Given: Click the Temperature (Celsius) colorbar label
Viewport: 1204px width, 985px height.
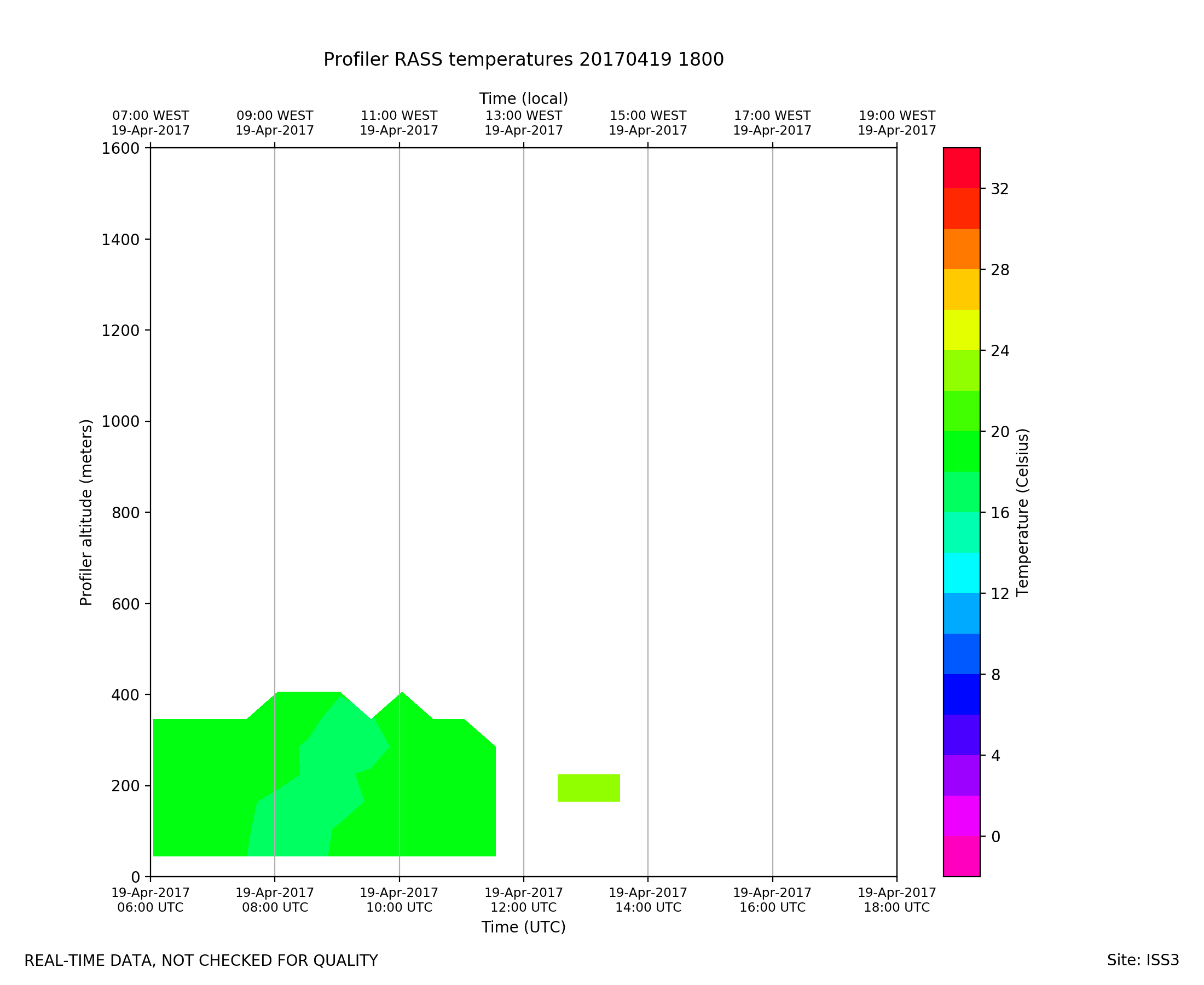Looking at the screenshot, I should click(x=1022, y=512).
